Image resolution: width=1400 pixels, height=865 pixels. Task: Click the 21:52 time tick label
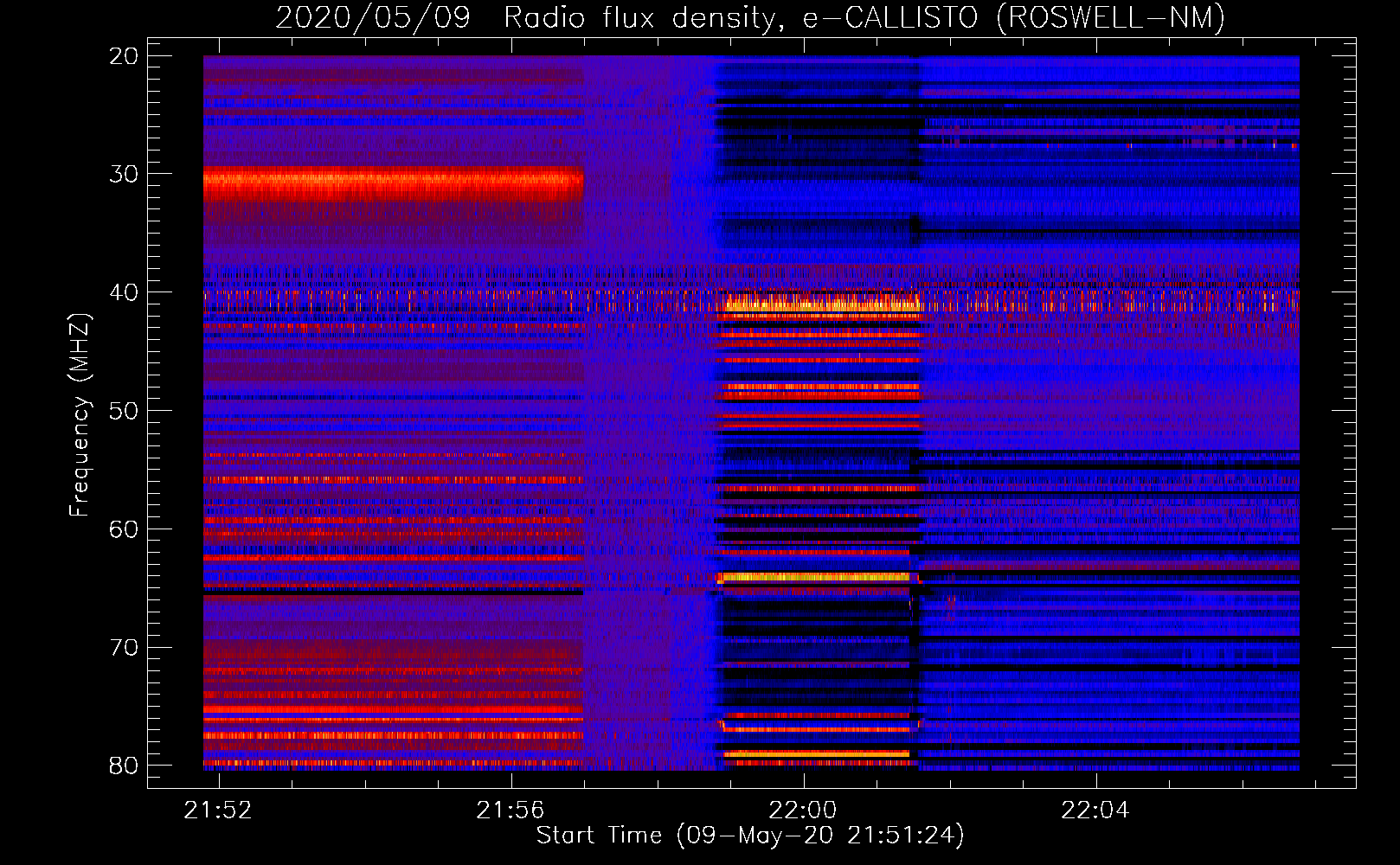pyautogui.click(x=218, y=810)
